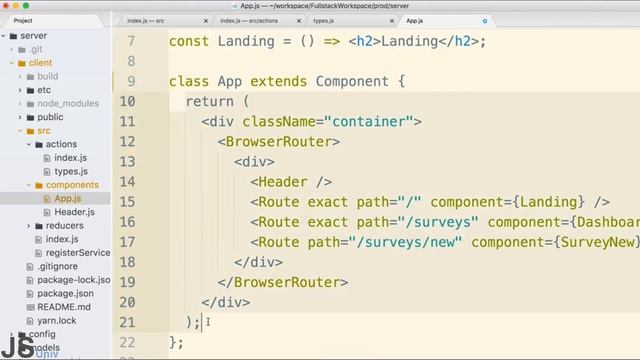This screenshot has width=640, height=360.
Task: Click file icon beside .gitignore
Action: tap(30, 267)
